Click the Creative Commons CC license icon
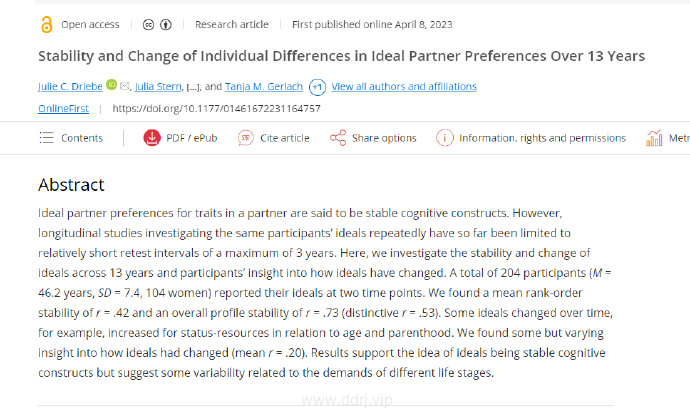Image resolution: width=690 pixels, height=420 pixels. [148, 25]
